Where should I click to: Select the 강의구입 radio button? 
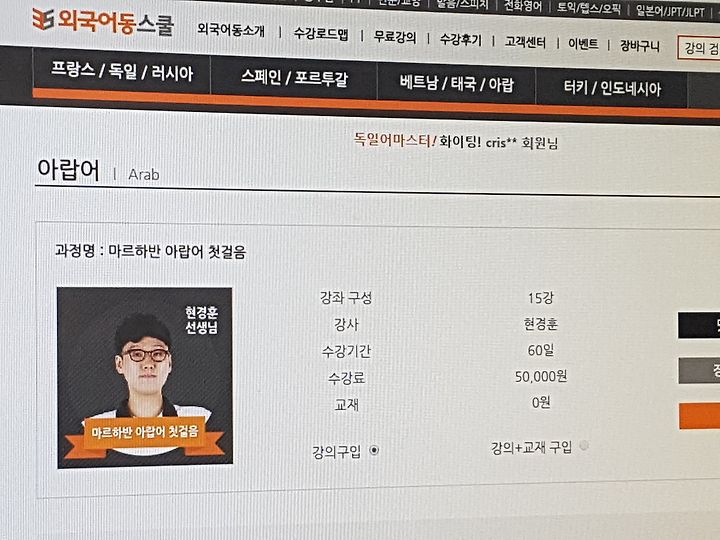[x=374, y=450]
